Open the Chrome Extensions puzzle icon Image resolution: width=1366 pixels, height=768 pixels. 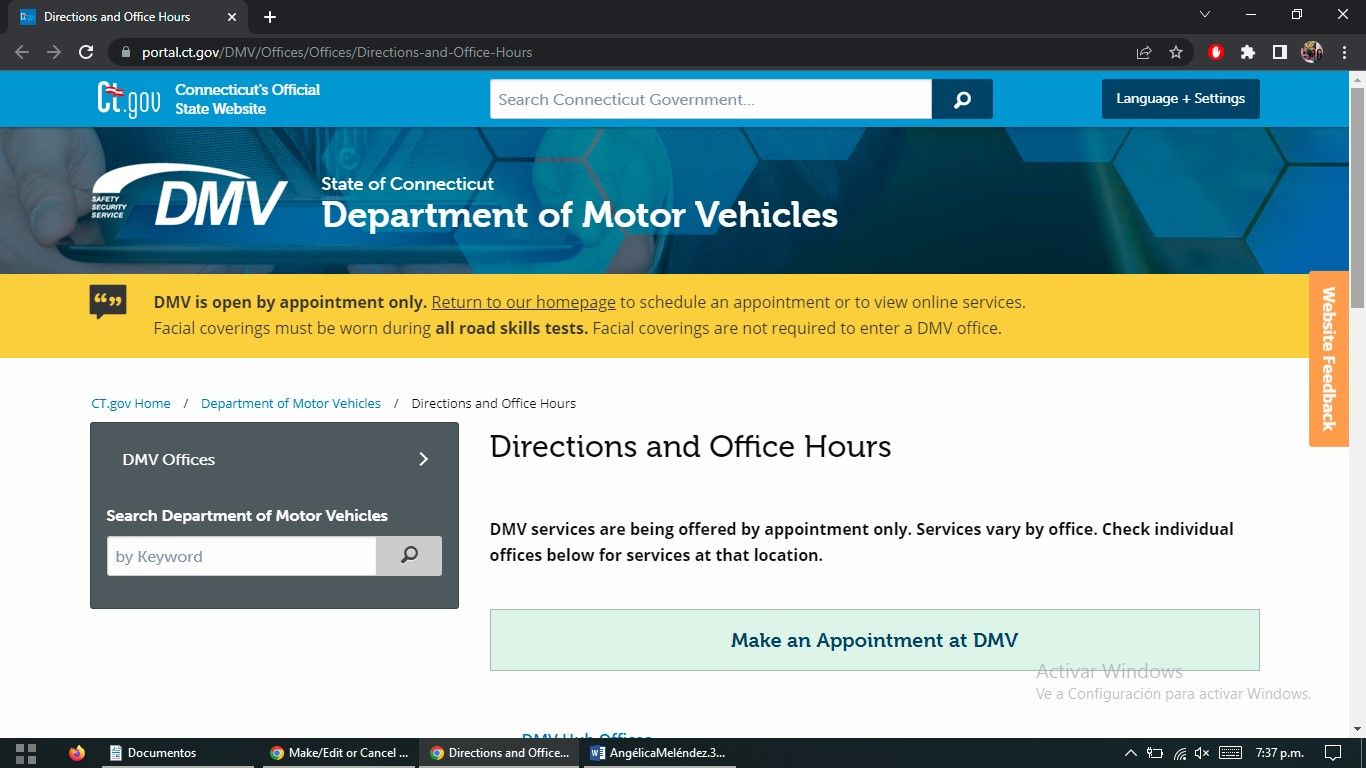[x=1247, y=51]
